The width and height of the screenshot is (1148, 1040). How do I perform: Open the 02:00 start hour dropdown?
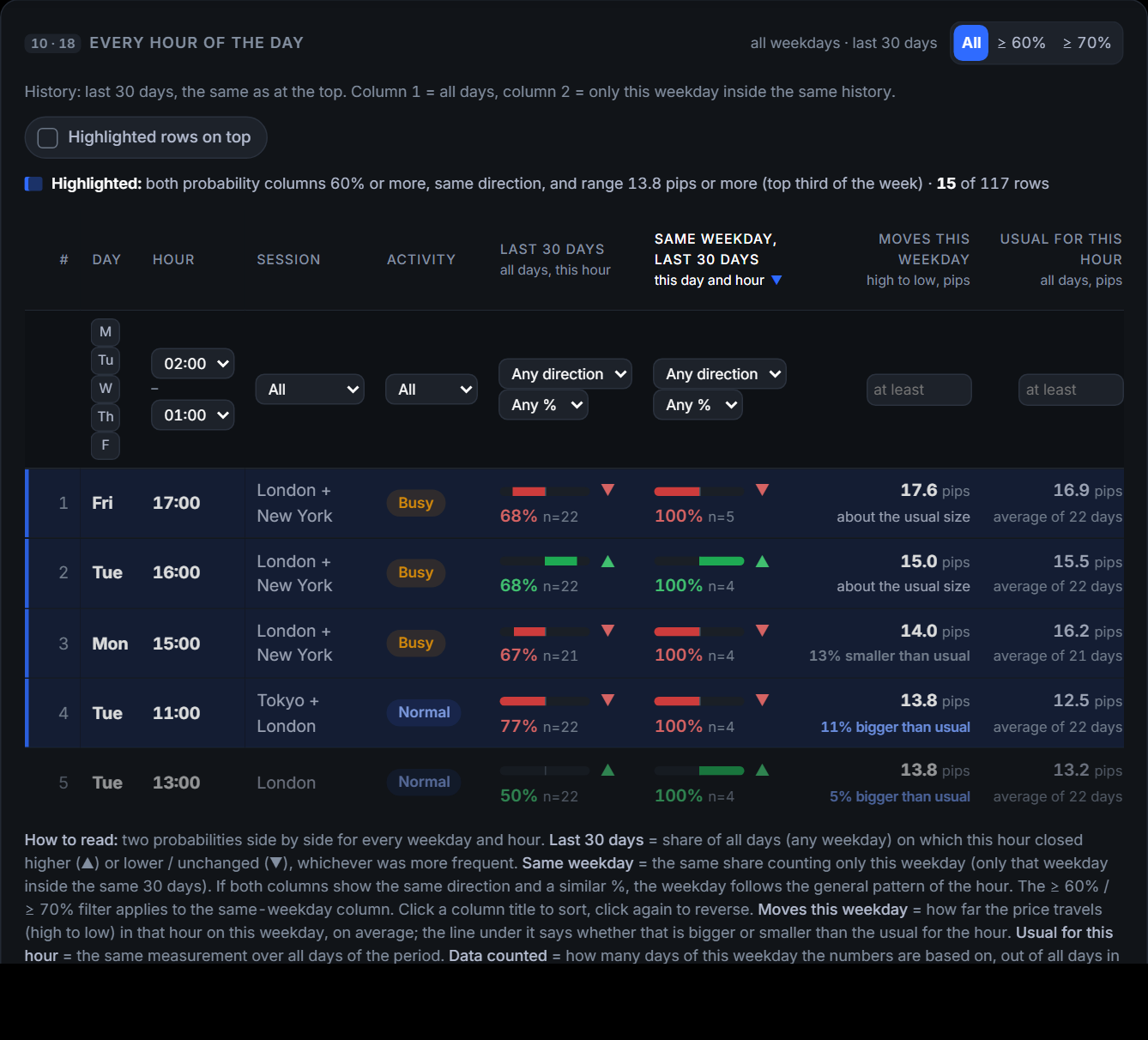click(193, 364)
